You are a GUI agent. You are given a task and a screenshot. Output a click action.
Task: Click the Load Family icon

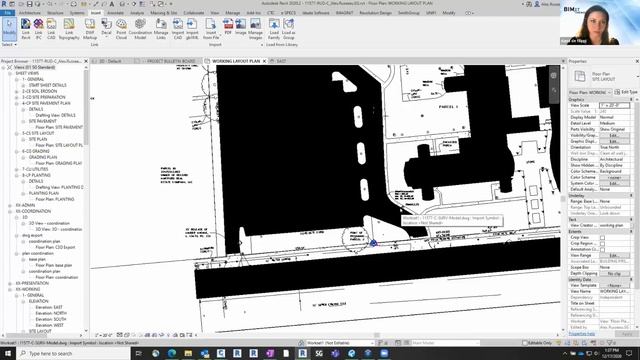274,29
